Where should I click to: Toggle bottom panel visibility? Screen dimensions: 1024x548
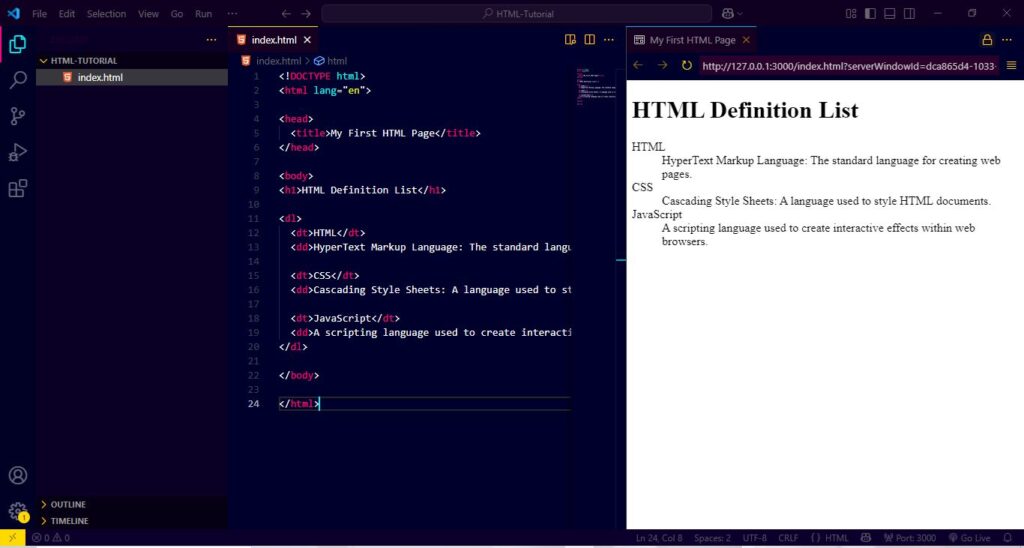pos(889,13)
